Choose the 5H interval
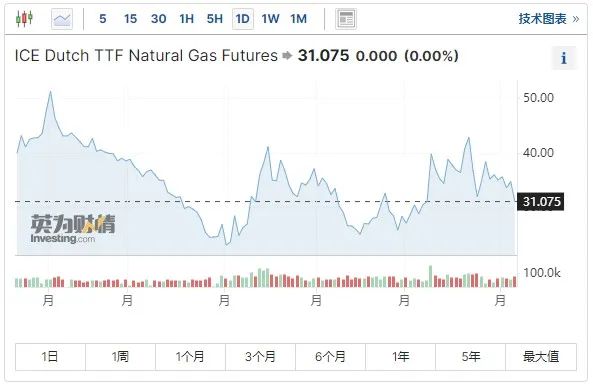This screenshot has width=593, height=387. (x=214, y=19)
